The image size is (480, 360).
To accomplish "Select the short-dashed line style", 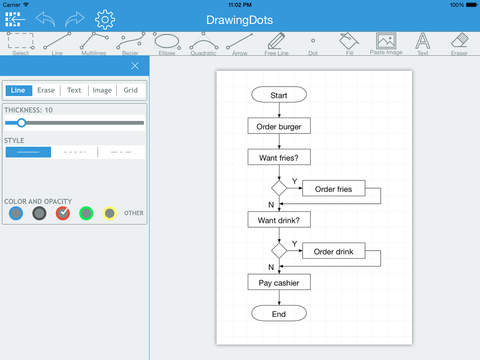I will click(75, 152).
